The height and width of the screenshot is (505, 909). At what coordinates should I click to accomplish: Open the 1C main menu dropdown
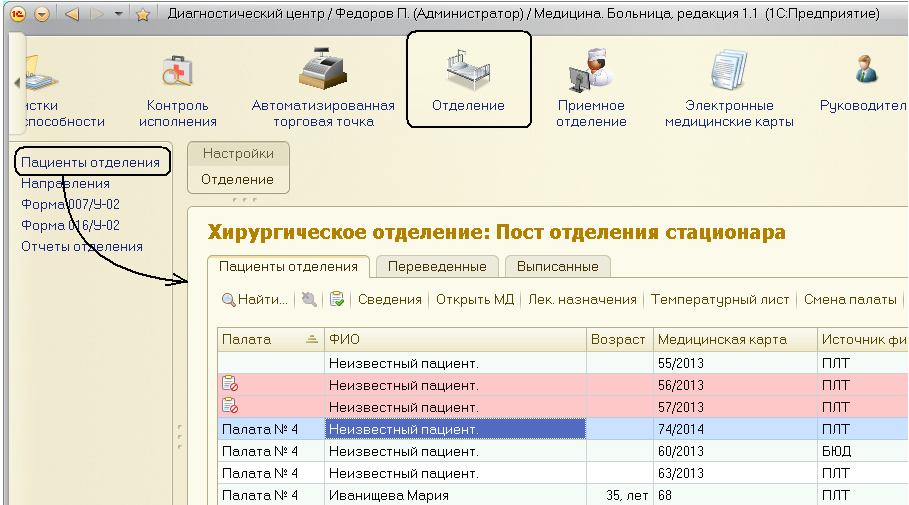tap(41, 15)
